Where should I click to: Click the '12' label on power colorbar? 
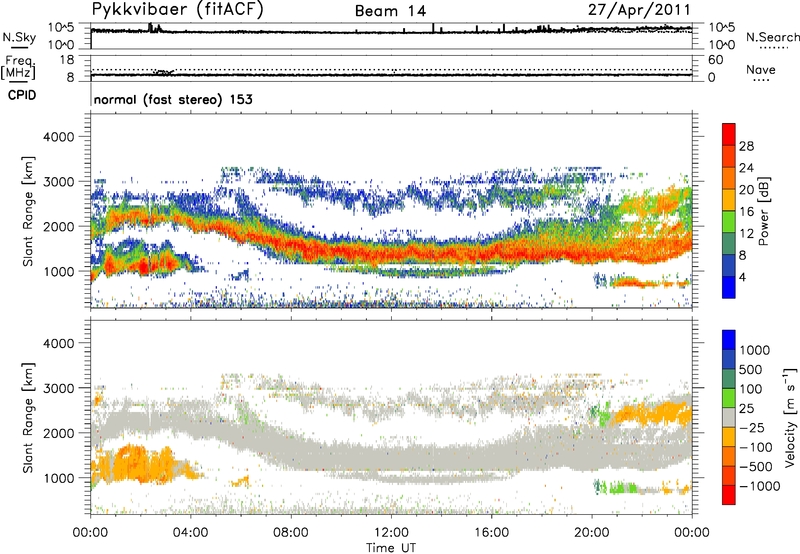tap(746, 234)
